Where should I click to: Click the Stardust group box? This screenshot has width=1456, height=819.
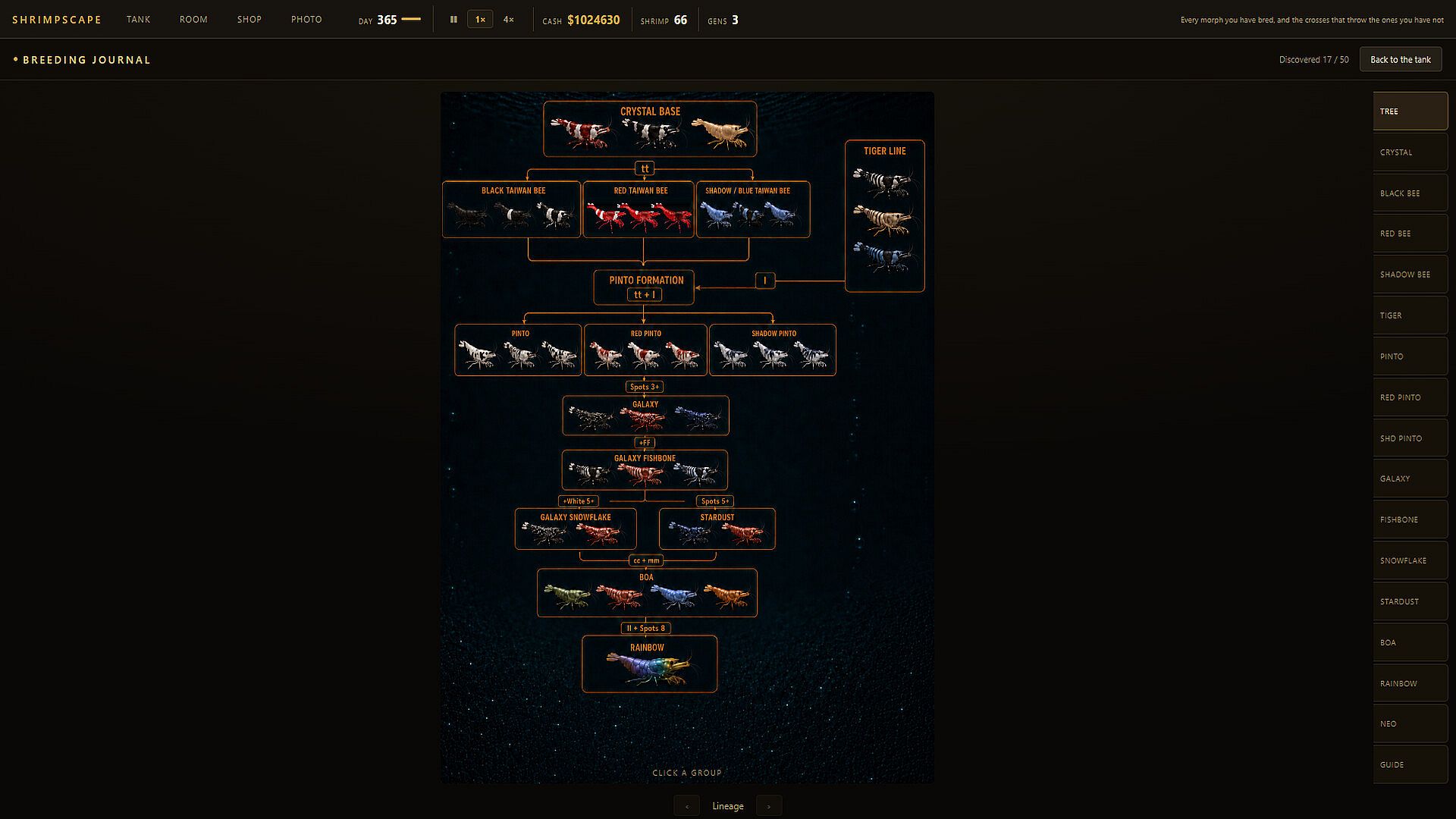(717, 529)
